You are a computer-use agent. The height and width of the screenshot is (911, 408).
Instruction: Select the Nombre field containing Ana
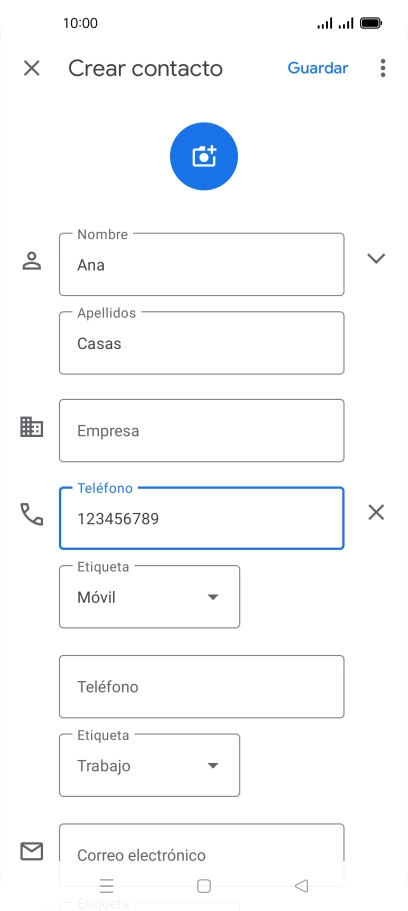202,264
